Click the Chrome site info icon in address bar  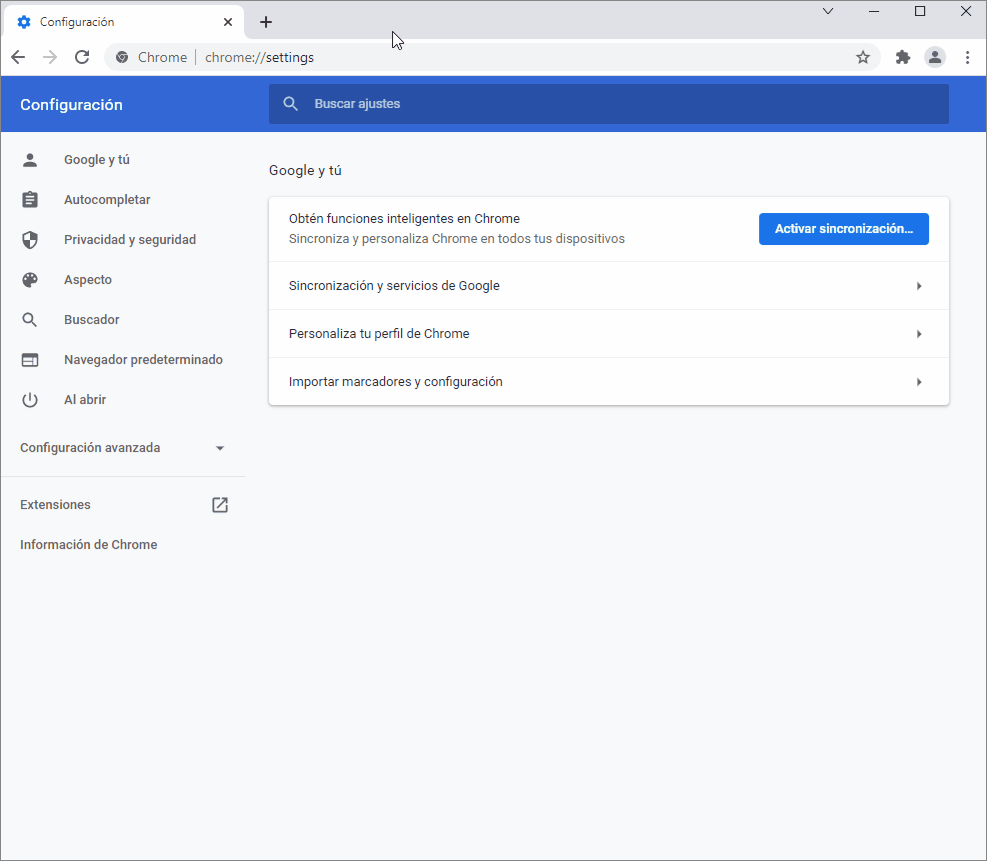tap(122, 57)
